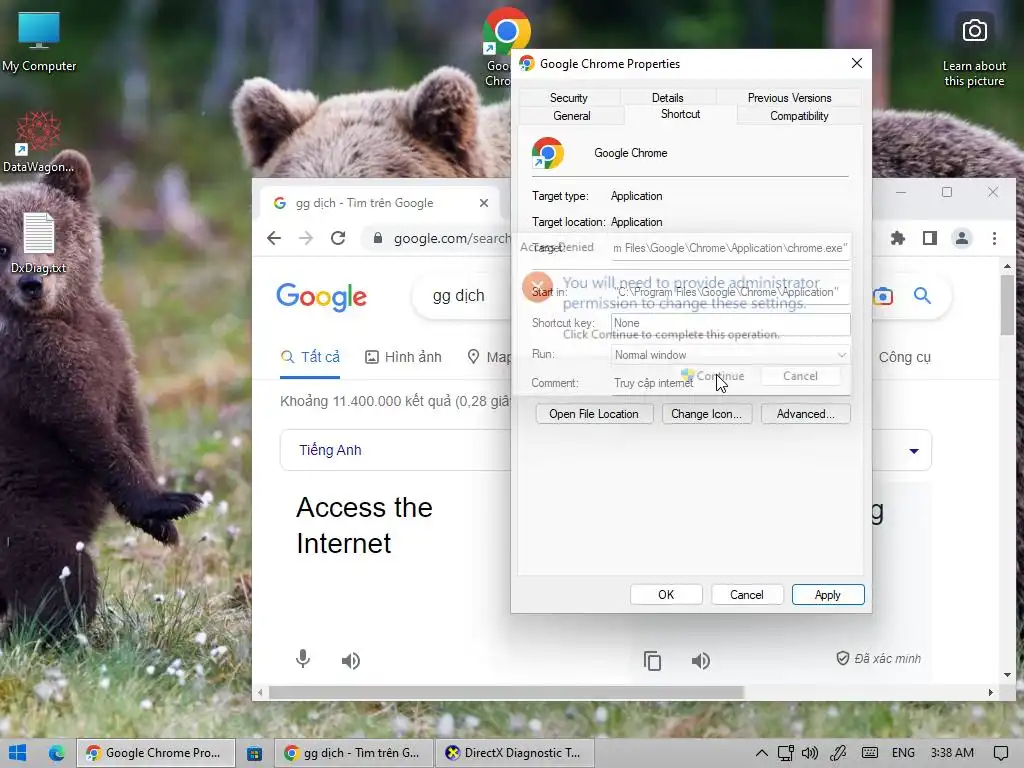Listen to the source text speaker icon
This screenshot has height=768, width=1024.
(x=351, y=661)
